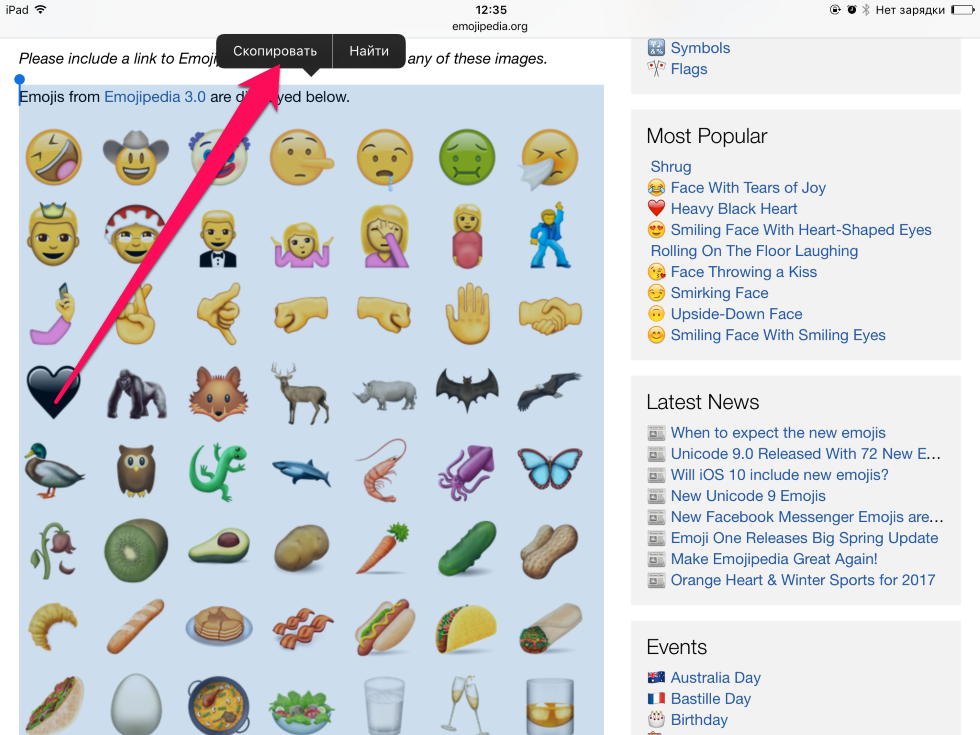
Task: Select the blue butterfly emoji
Action: 550,468
